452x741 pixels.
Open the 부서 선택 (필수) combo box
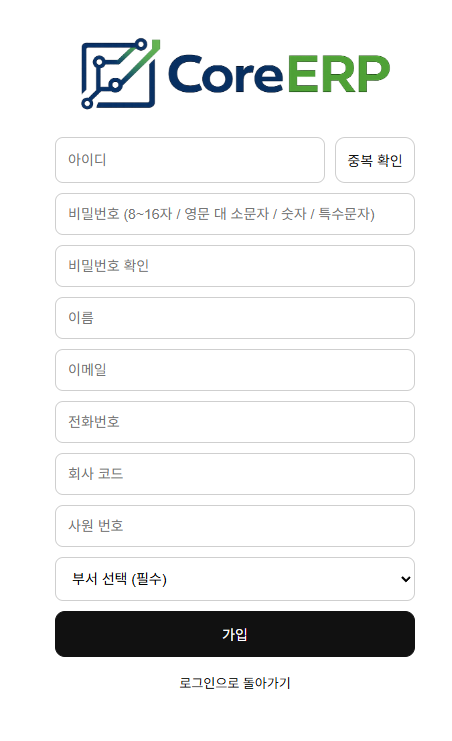tap(235, 579)
